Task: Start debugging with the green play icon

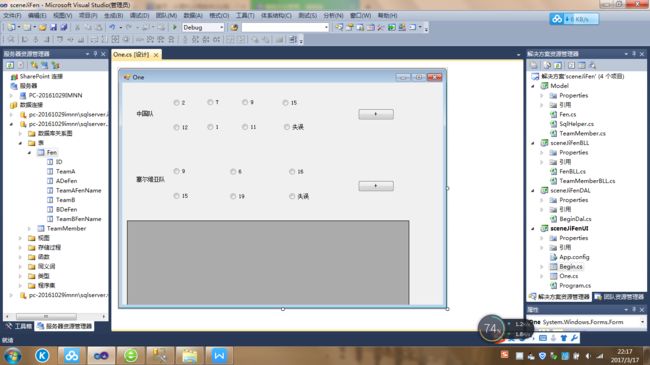Action: coord(175,27)
